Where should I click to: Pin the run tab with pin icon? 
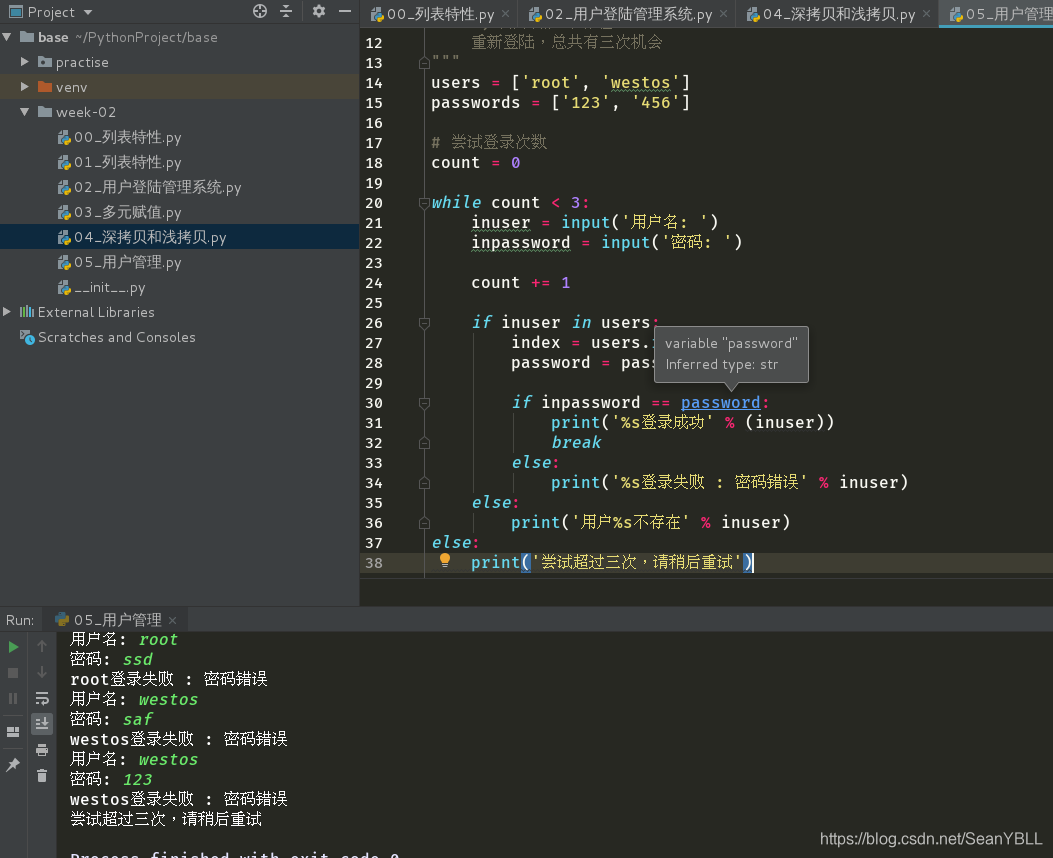pos(13,764)
